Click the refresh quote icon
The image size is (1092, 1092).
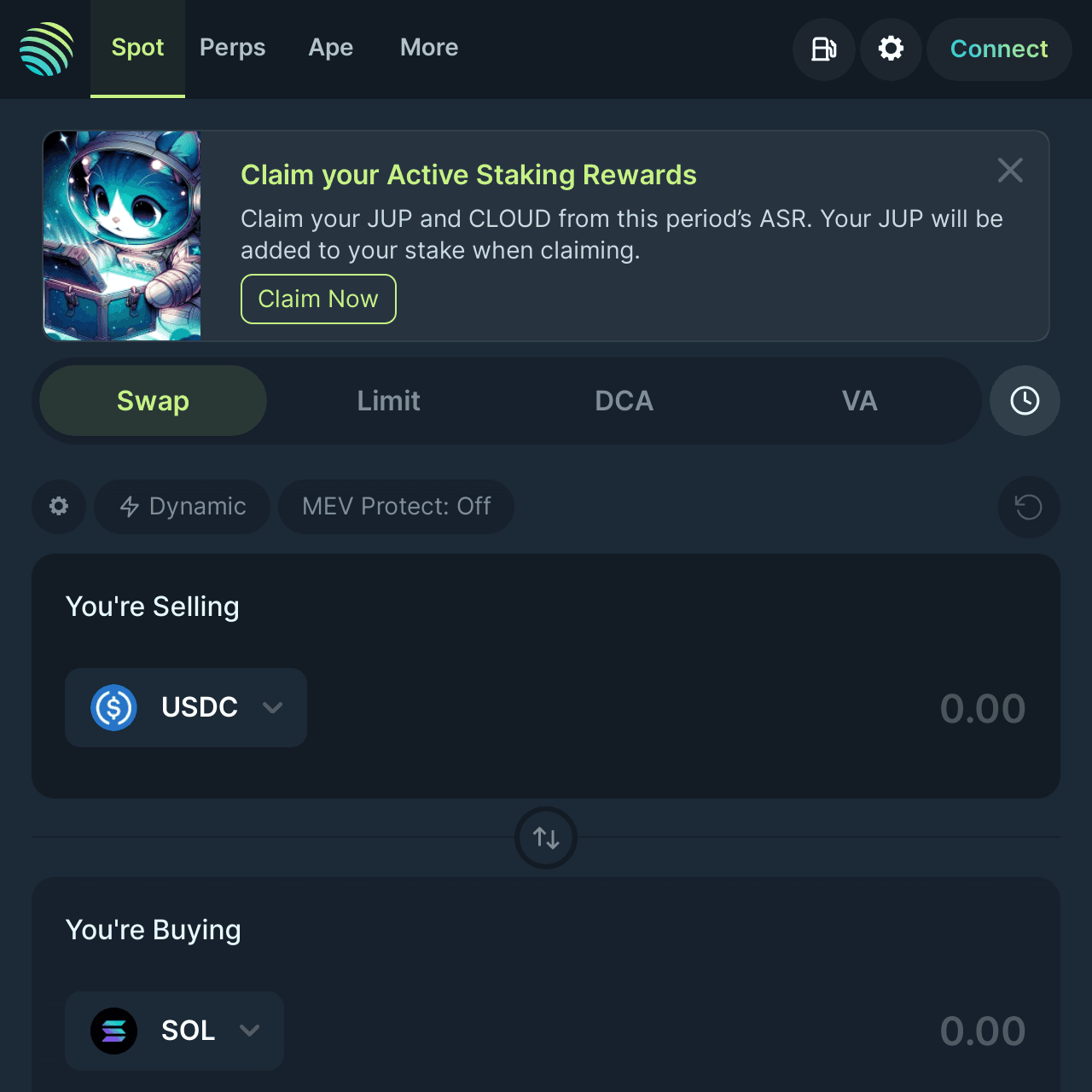[1029, 507]
